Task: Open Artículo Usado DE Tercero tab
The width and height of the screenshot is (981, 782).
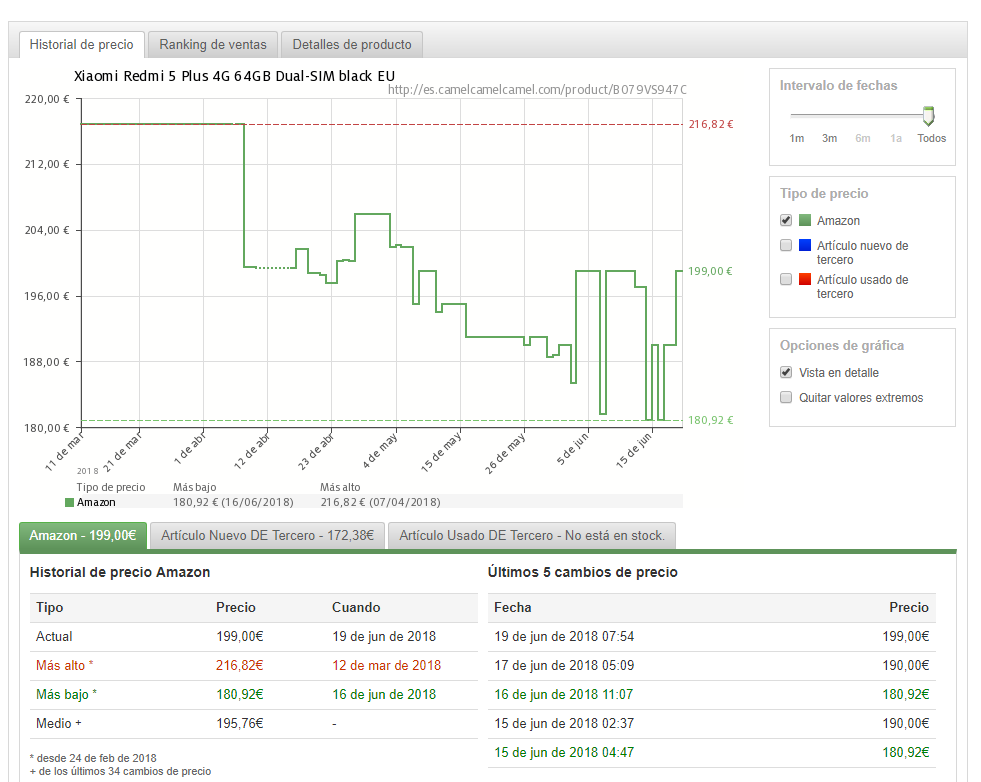Action: pyautogui.click(x=532, y=536)
